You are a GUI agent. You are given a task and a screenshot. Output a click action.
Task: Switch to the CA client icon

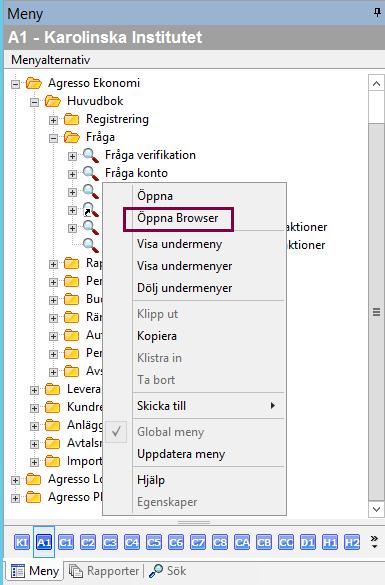click(242, 542)
